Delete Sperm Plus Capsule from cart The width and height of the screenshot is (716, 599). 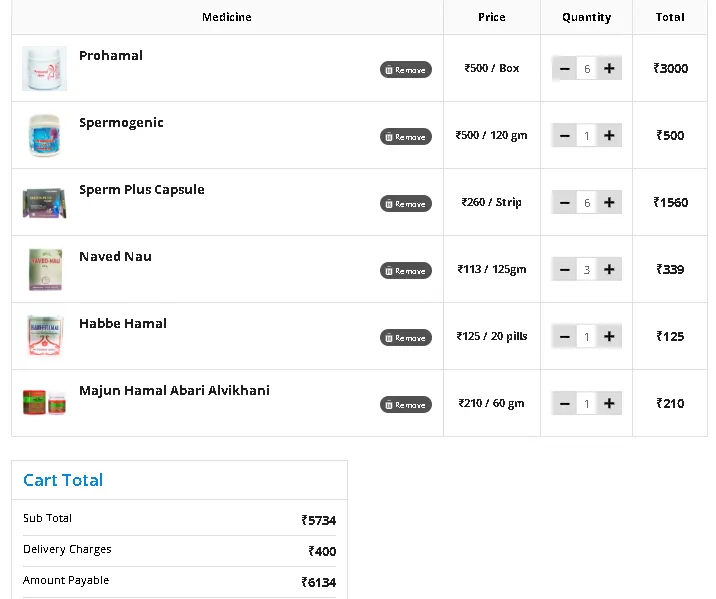click(405, 204)
